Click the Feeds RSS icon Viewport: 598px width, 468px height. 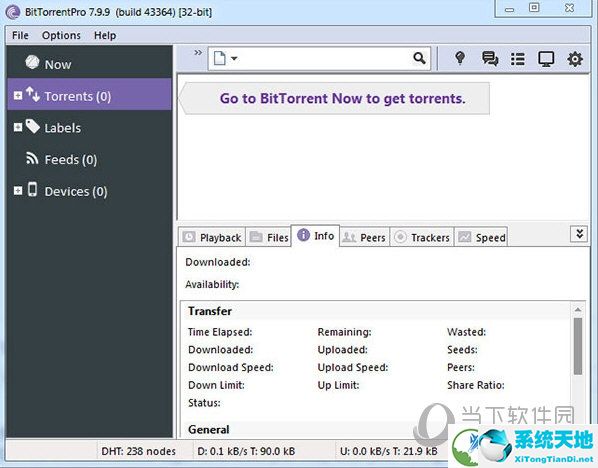(x=32, y=158)
